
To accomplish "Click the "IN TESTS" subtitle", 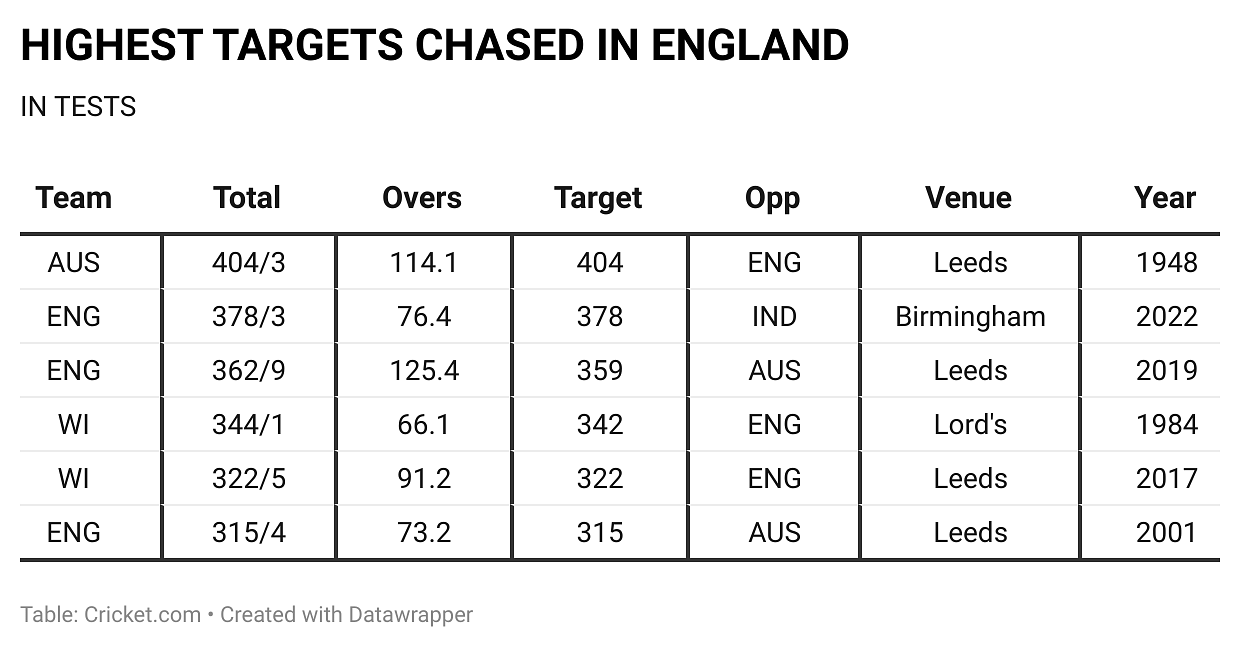I will pyautogui.click(x=78, y=107).
